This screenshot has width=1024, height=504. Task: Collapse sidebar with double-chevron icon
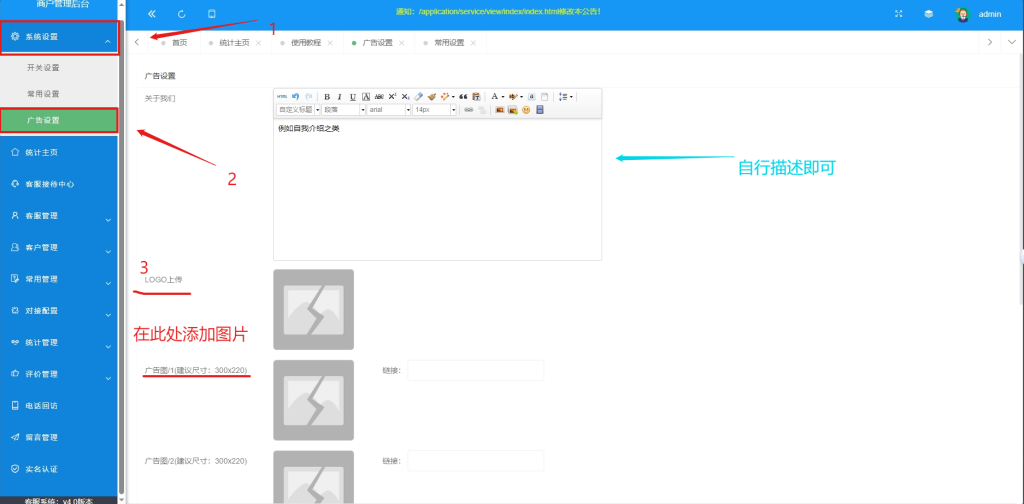(x=152, y=14)
